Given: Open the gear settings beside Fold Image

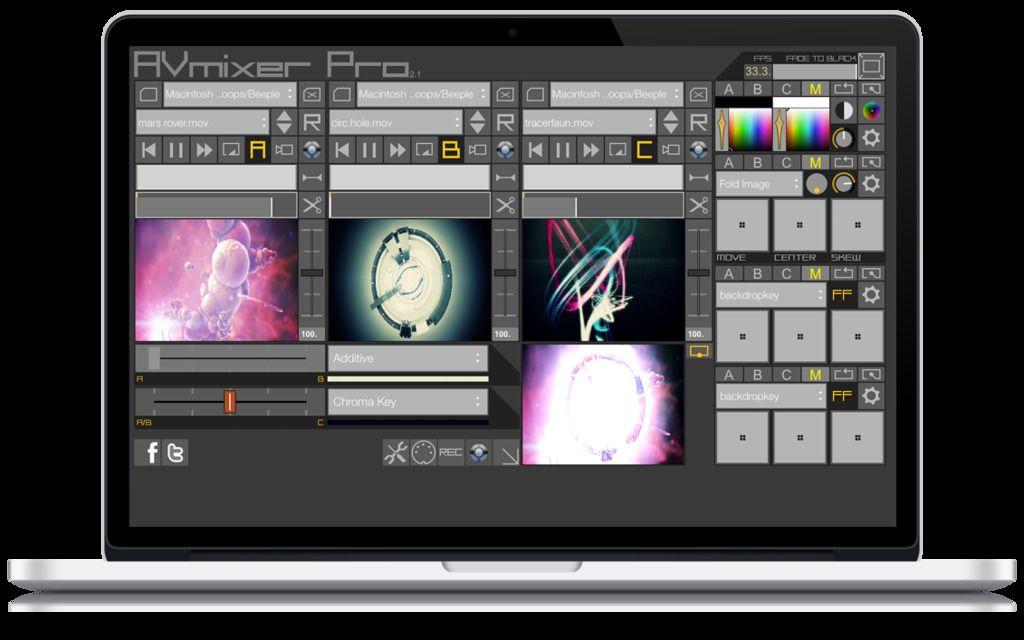Looking at the screenshot, I should [872, 184].
